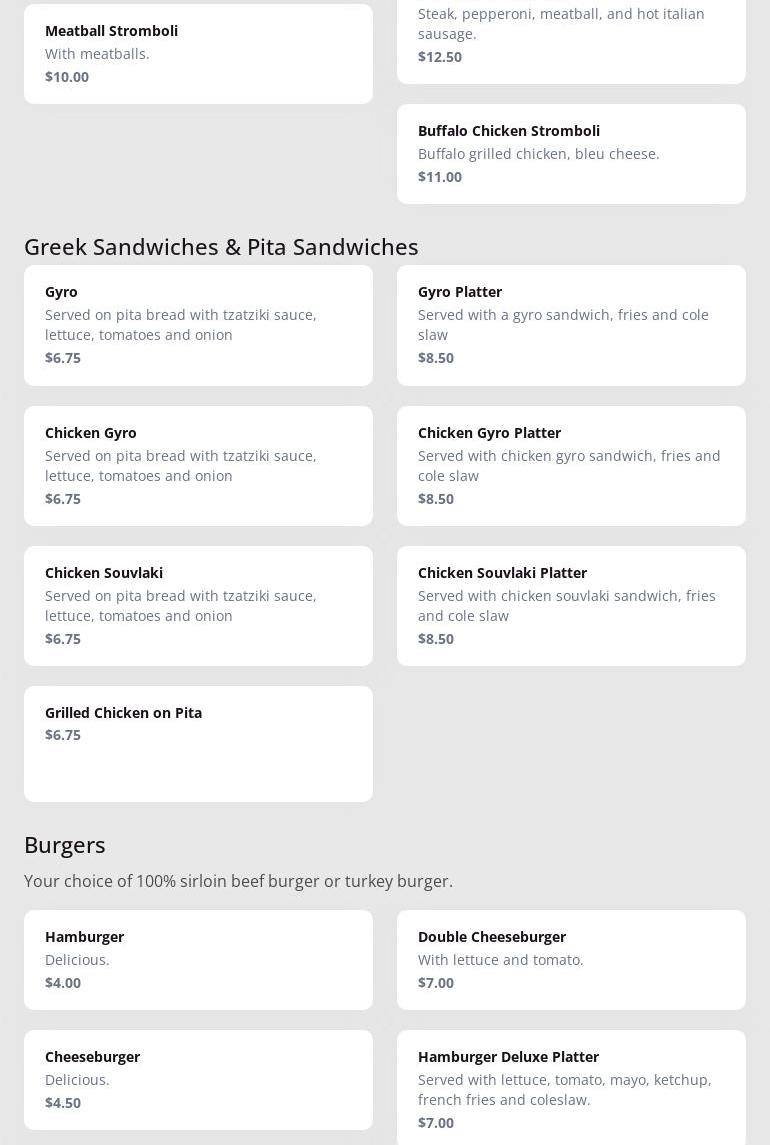The height and width of the screenshot is (1145, 770).
Task: Click the Hamburger menu item
Action: 198,959
